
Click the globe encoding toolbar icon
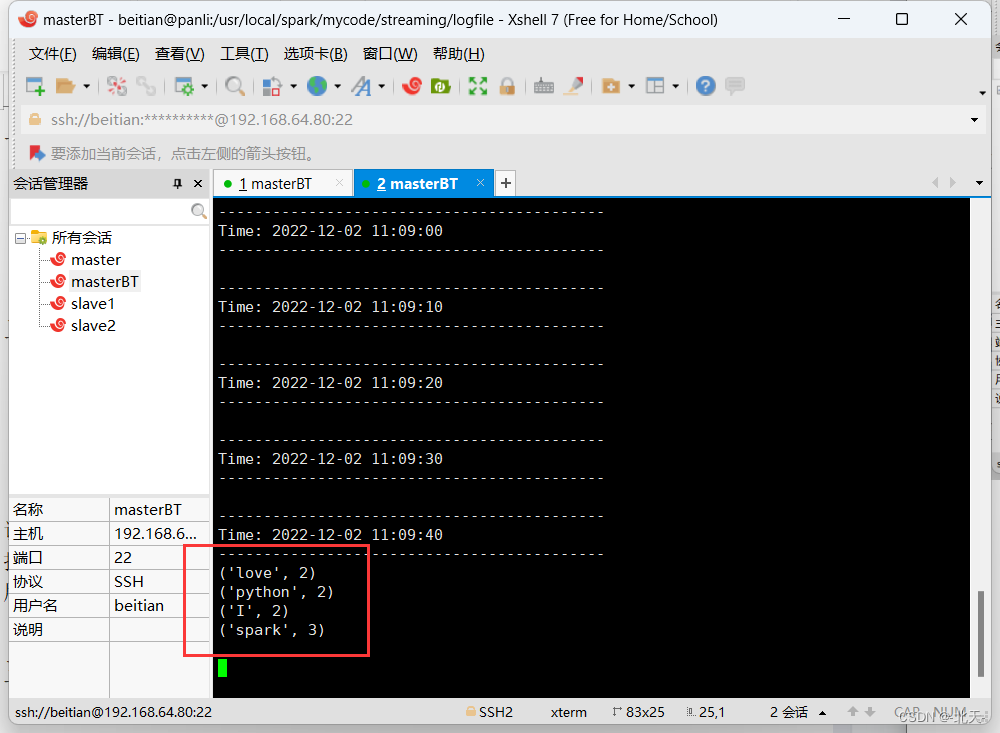pos(317,85)
